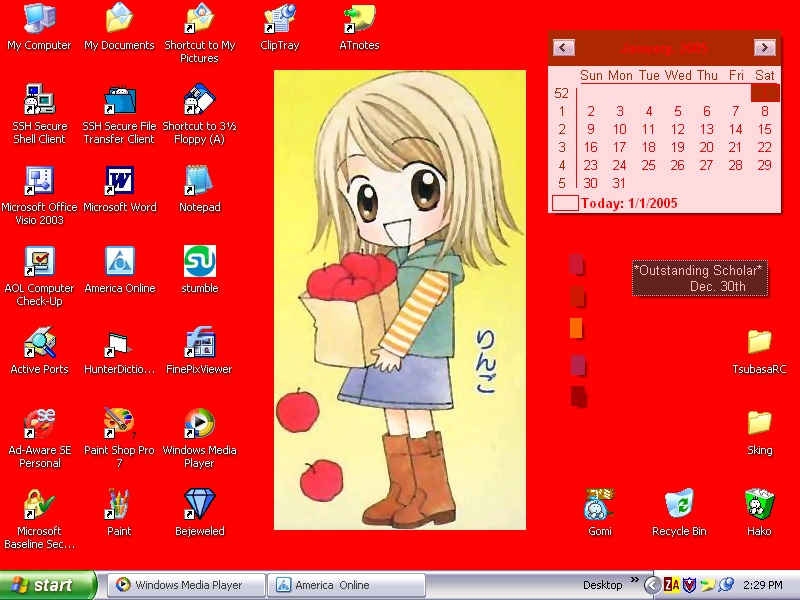This screenshot has height=600, width=800.
Task: Select the Microsoft Word desktop icon
Action: pyautogui.click(x=119, y=181)
